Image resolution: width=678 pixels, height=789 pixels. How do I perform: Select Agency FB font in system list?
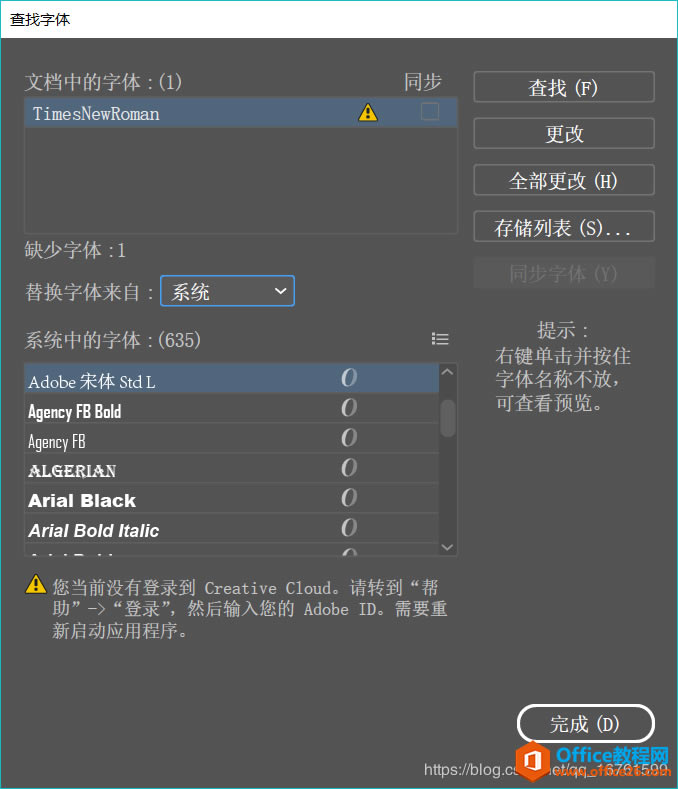pos(57,441)
